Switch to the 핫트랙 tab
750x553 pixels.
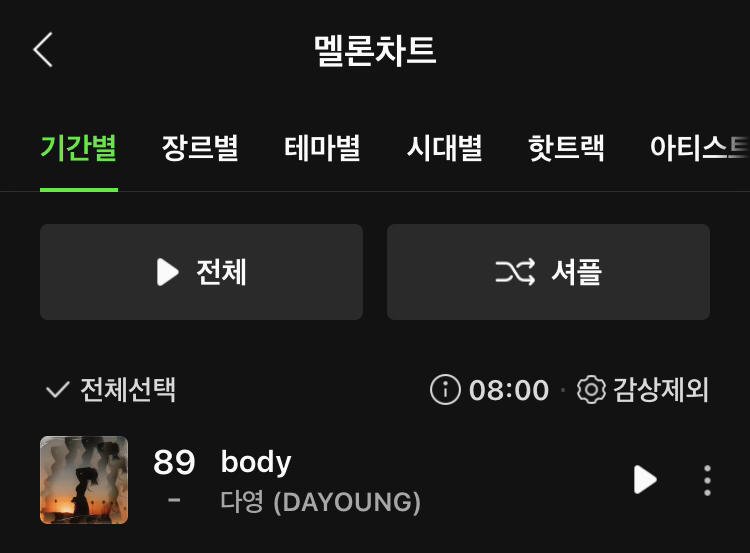[x=566, y=148]
